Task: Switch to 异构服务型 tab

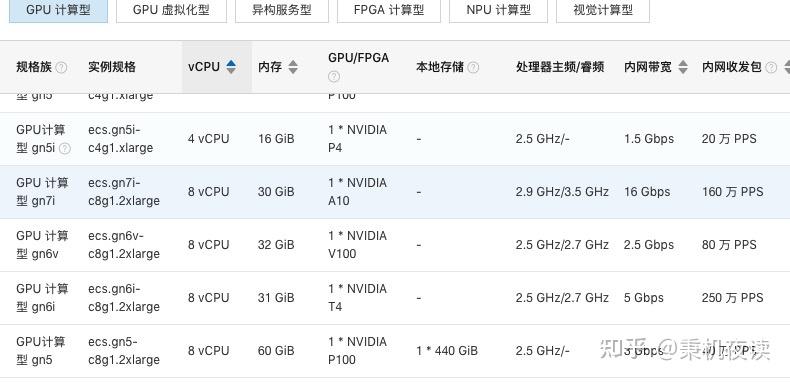Action: (282, 10)
